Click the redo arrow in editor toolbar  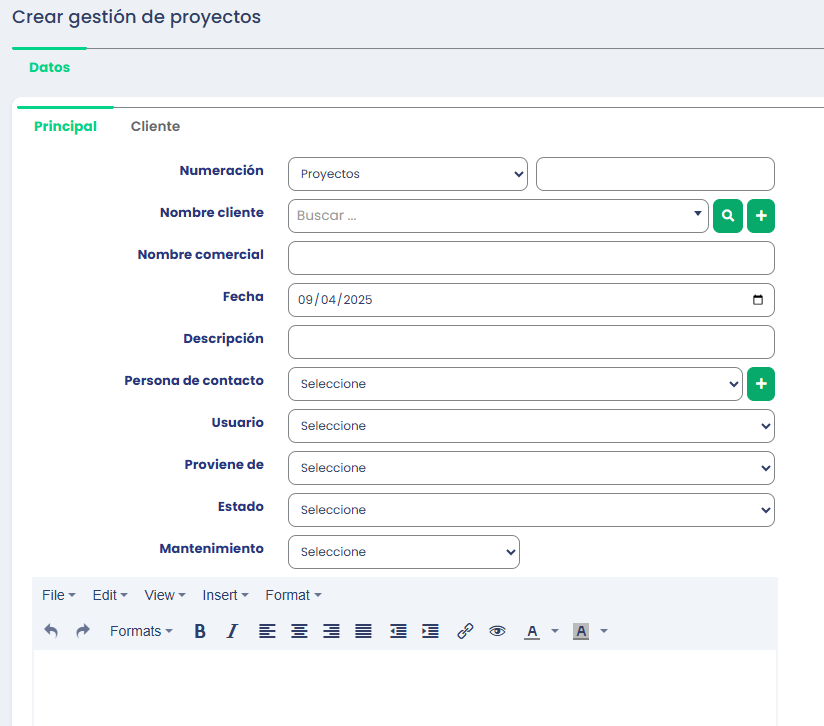coord(83,631)
